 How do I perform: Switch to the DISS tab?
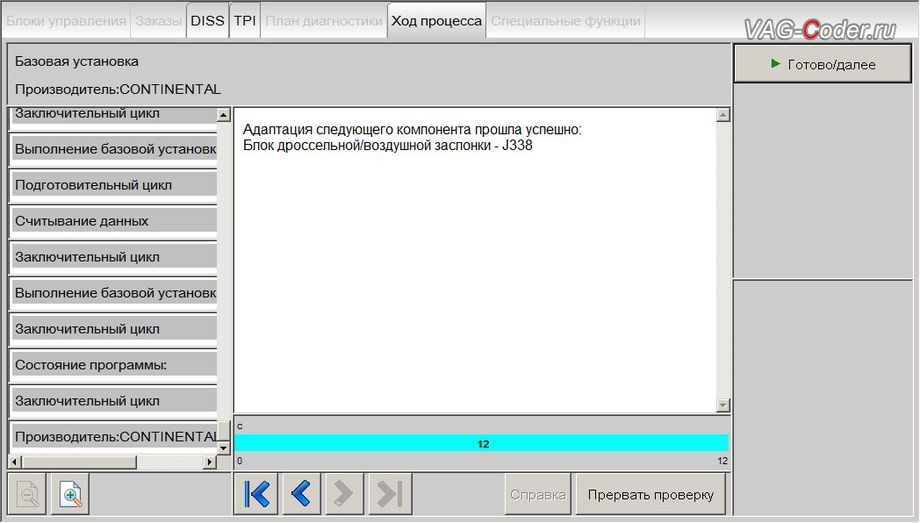(208, 21)
